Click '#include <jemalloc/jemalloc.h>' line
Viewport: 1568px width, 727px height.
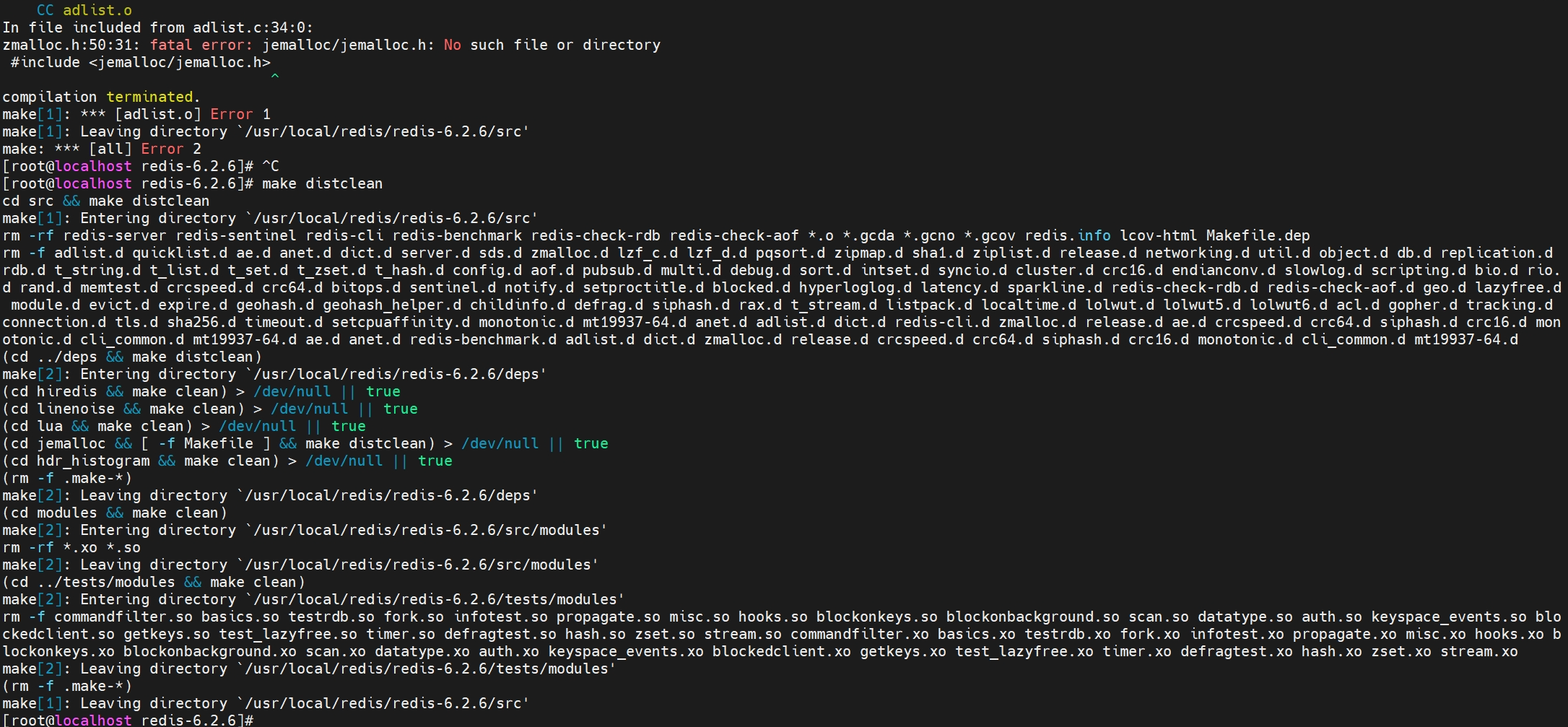[x=141, y=62]
